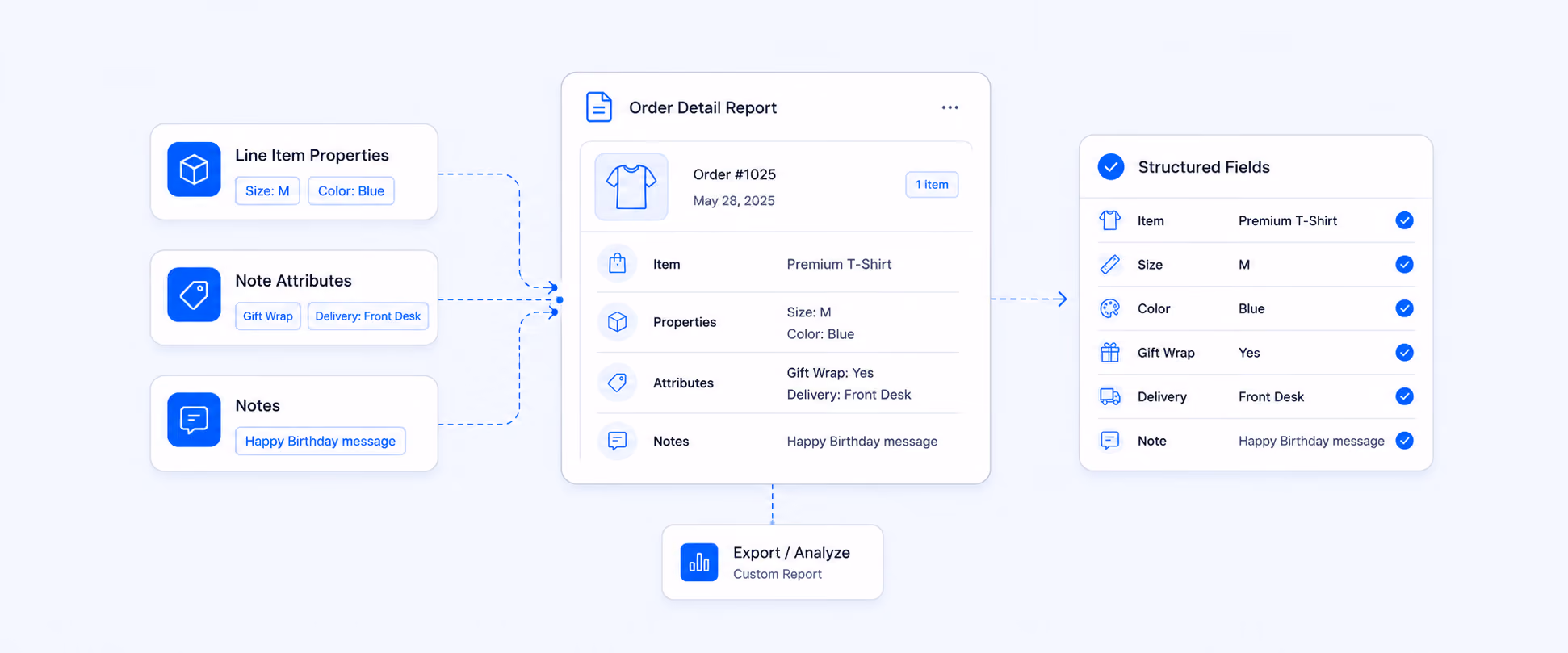Click the t-shirt thumbnail for Order #1025

tap(631, 186)
